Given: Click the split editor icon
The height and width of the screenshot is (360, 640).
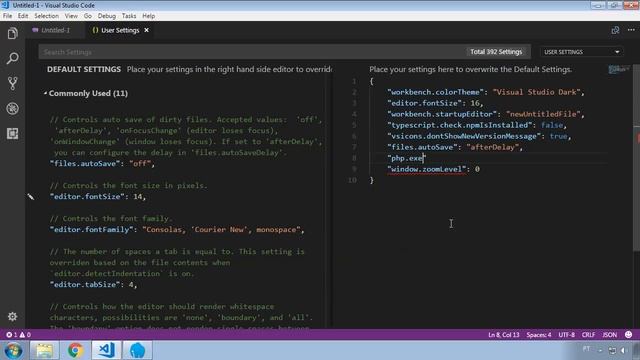Looking at the screenshot, I should pos(615,30).
